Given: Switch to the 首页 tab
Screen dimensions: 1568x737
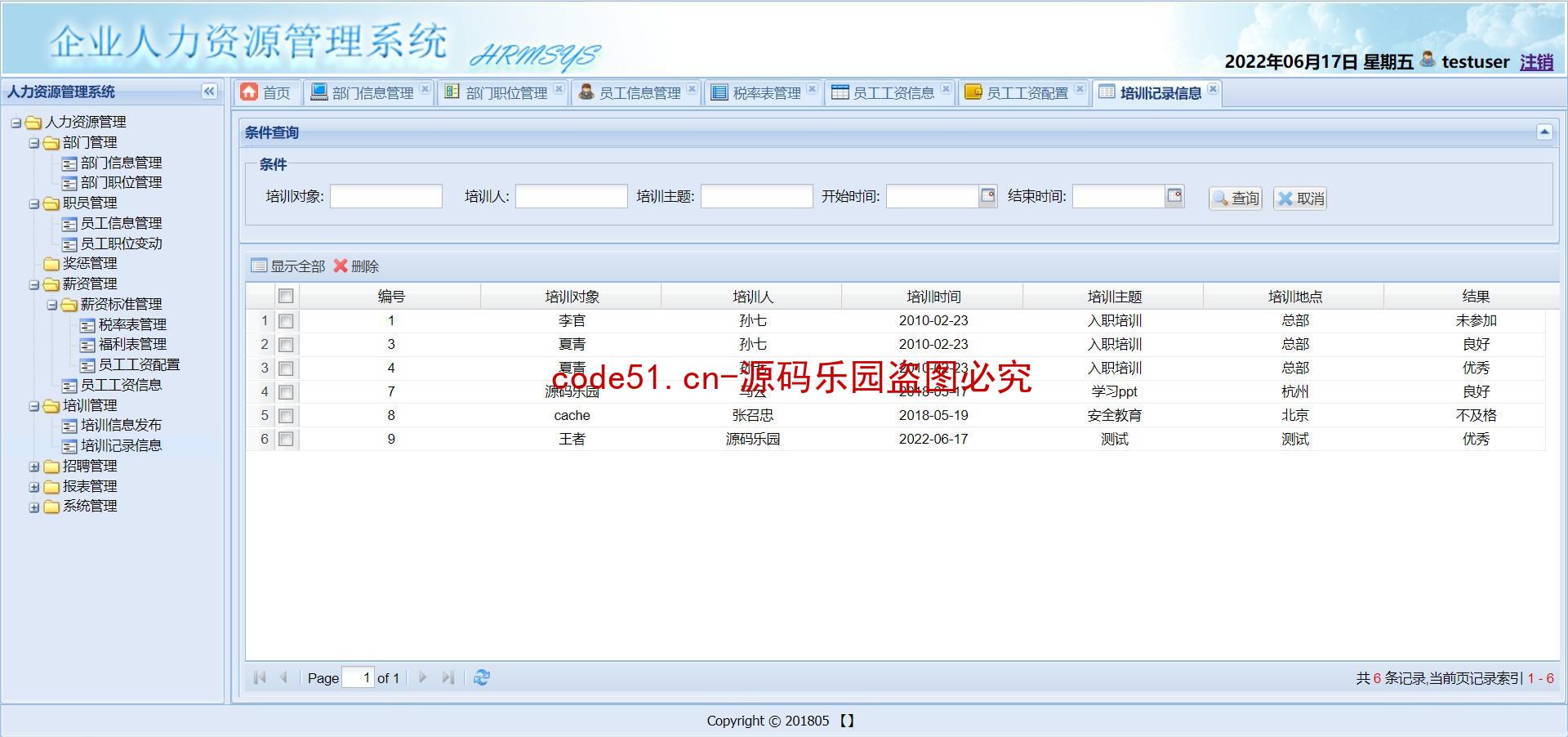Looking at the screenshot, I should point(267,92).
